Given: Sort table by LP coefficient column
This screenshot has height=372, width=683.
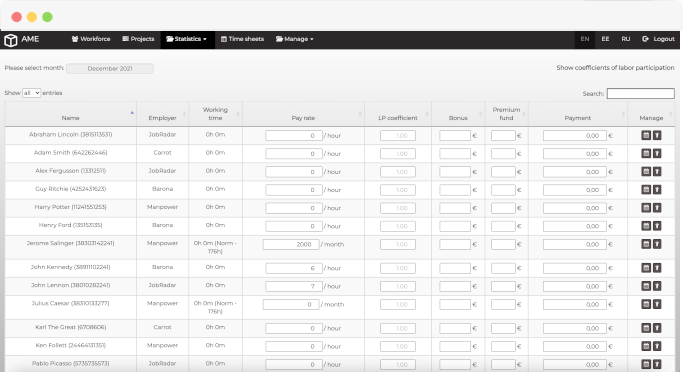Looking at the screenshot, I should pos(398,114).
